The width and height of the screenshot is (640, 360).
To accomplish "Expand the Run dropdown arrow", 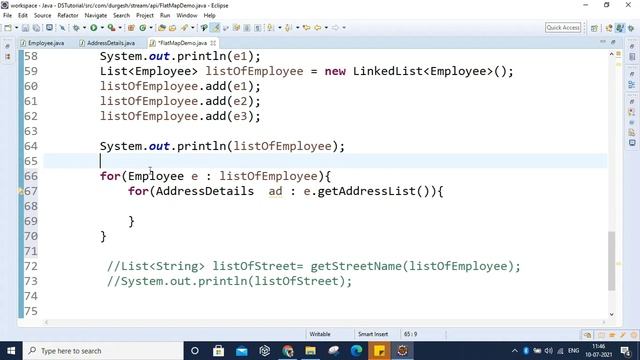I will [102, 28].
